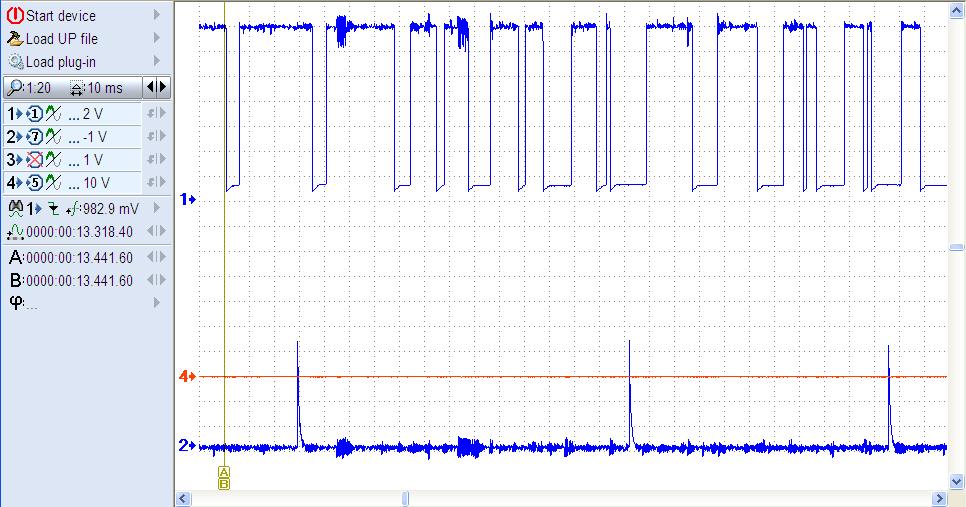Click channel 3 crossed-out disabled input icon

tap(35, 160)
